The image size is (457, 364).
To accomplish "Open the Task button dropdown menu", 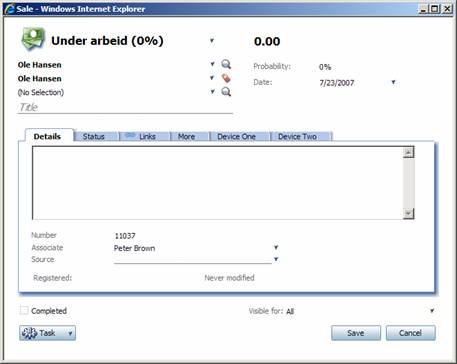I will [x=70, y=333].
